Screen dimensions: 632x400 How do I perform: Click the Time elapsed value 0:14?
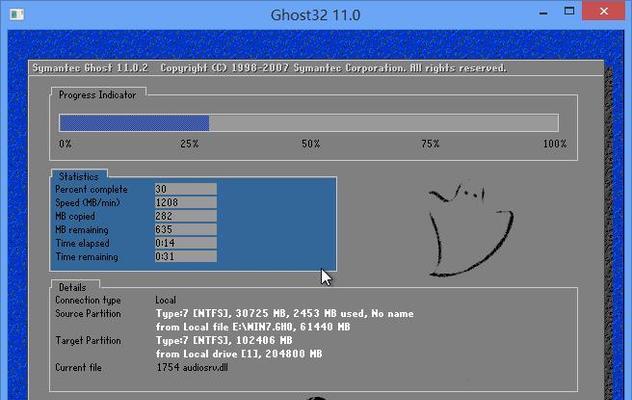tap(185, 243)
